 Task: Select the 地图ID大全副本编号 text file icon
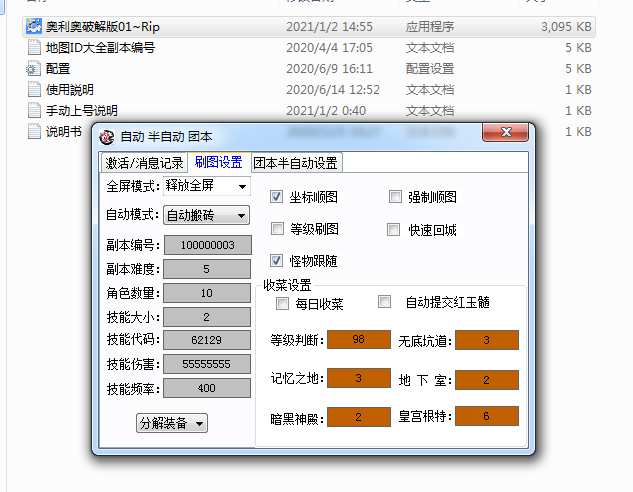pyautogui.click(x=34, y=48)
